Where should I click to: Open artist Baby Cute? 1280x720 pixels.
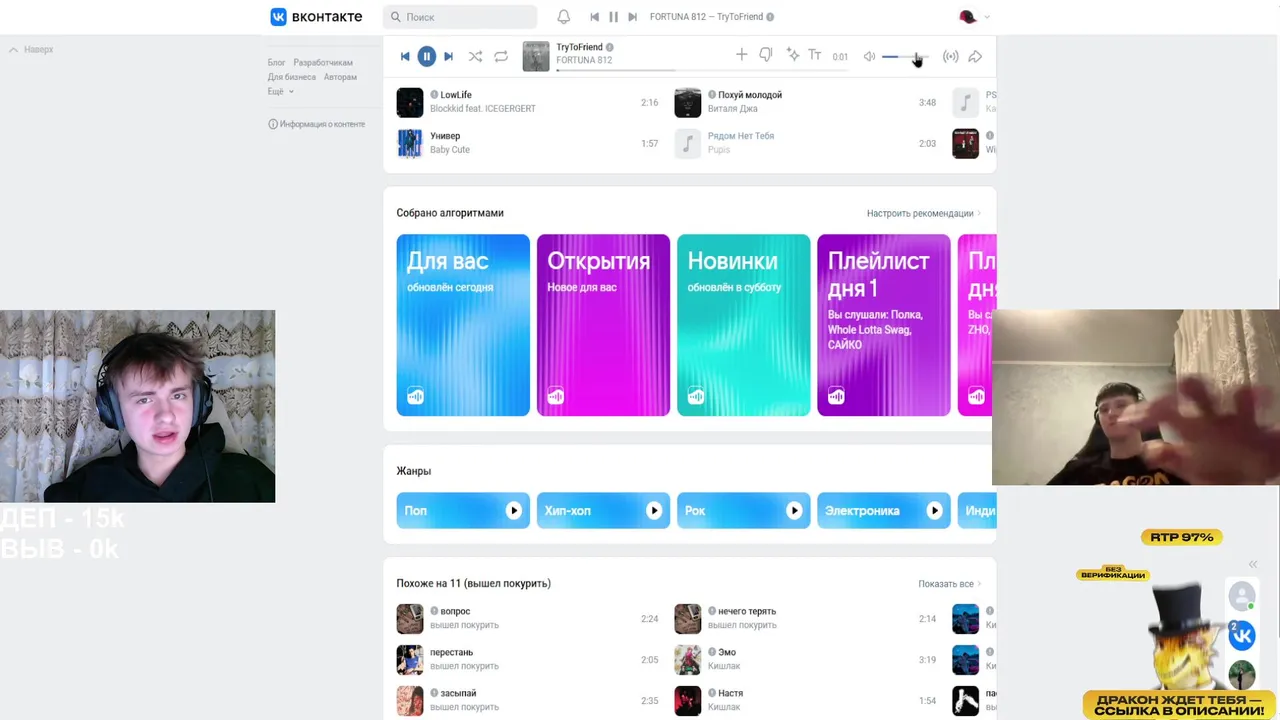pos(450,150)
